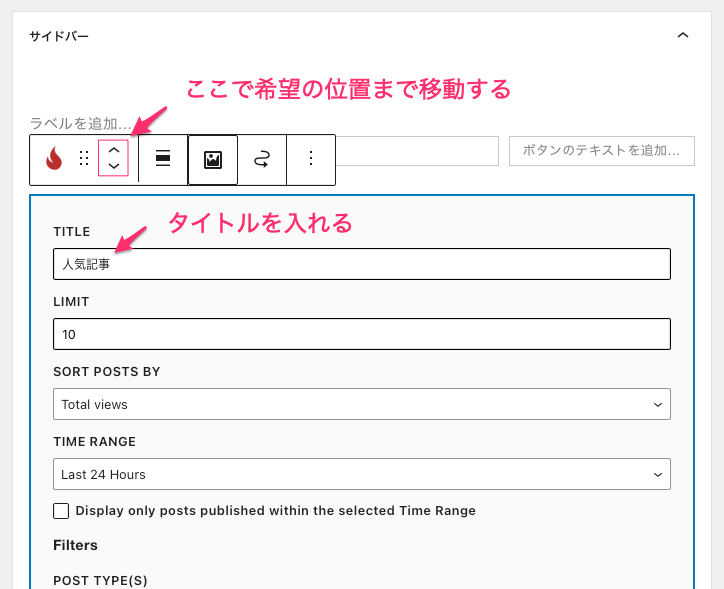Move block up with up arrow
The height and width of the screenshot is (589, 724).
(x=113, y=149)
